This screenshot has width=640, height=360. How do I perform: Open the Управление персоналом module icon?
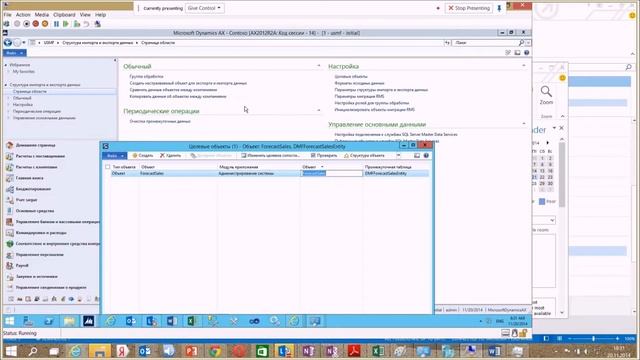tap(9, 254)
